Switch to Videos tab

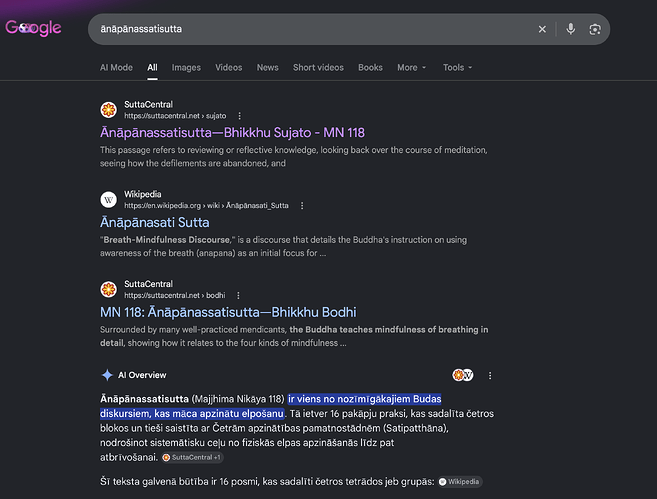pyautogui.click(x=228, y=67)
